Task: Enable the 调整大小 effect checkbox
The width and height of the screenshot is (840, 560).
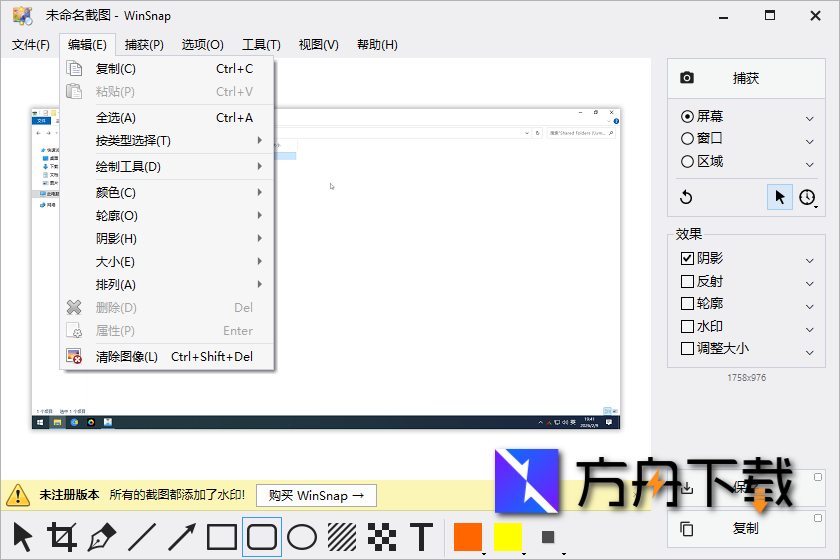Action: point(687,348)
